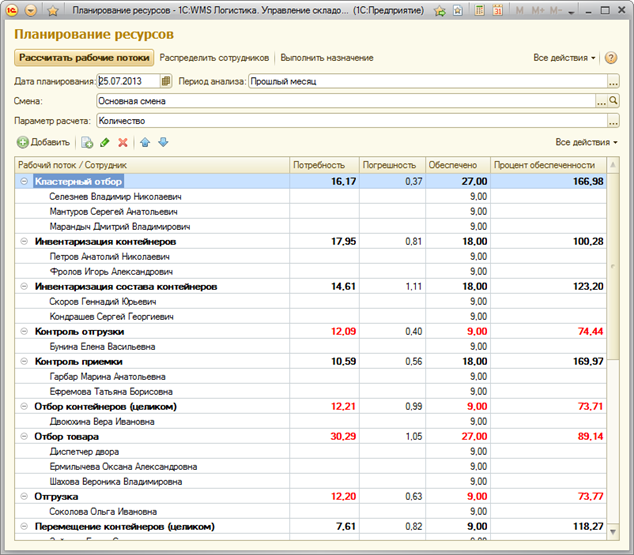
Task: Collapse the Контроль отгрузки group
Action: (x=23, y=331)
